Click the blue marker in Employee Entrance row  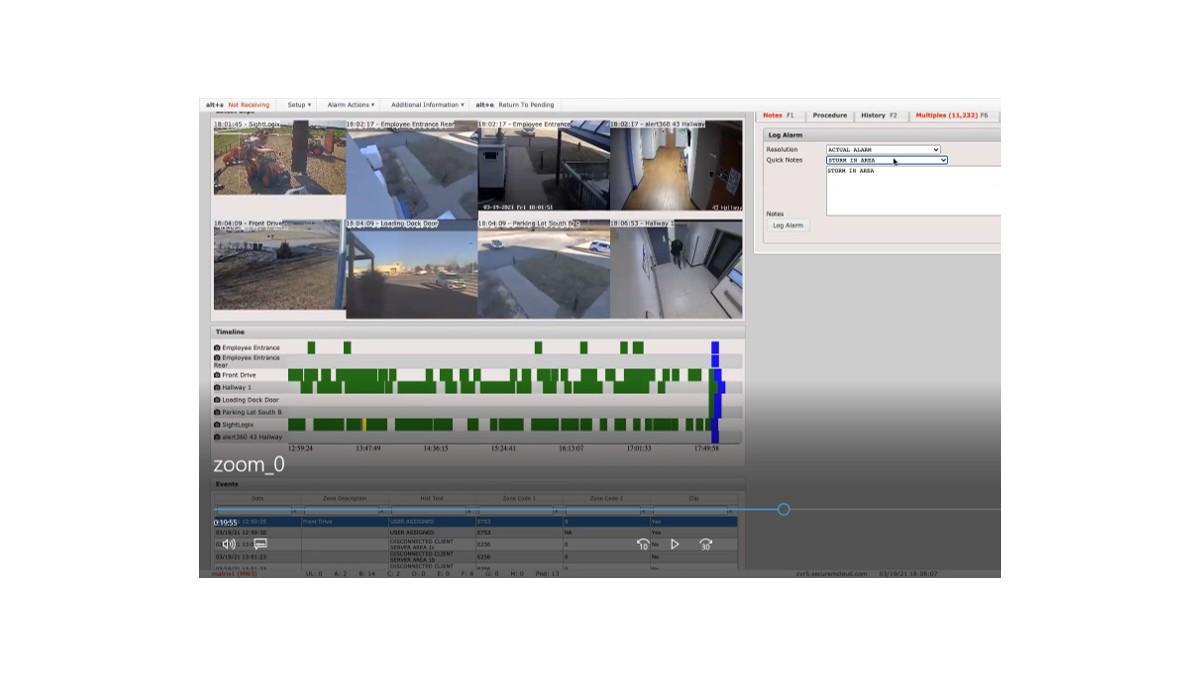[715, 348]
